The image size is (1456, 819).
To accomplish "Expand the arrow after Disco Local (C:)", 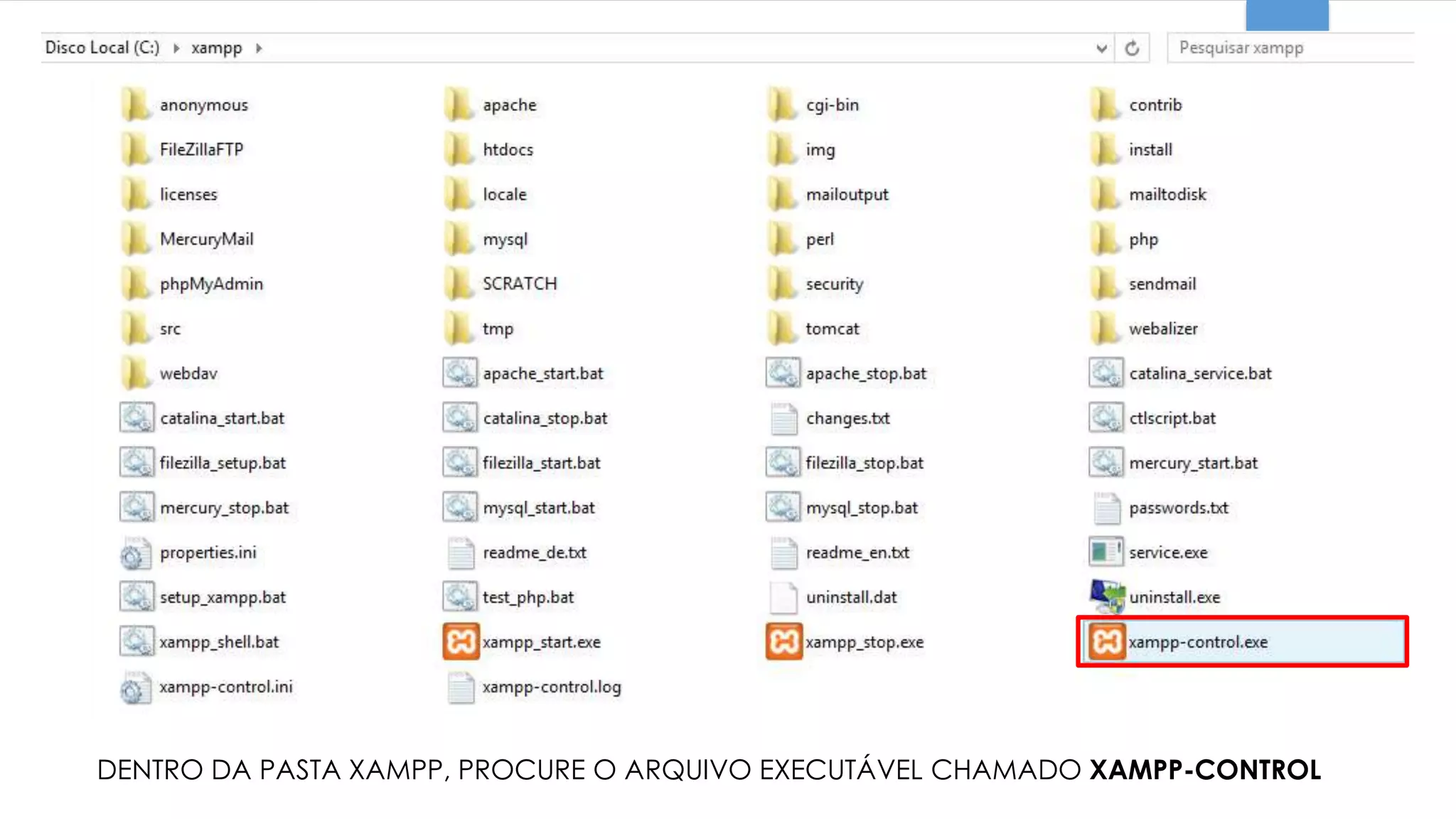I will tap(176, 48).
